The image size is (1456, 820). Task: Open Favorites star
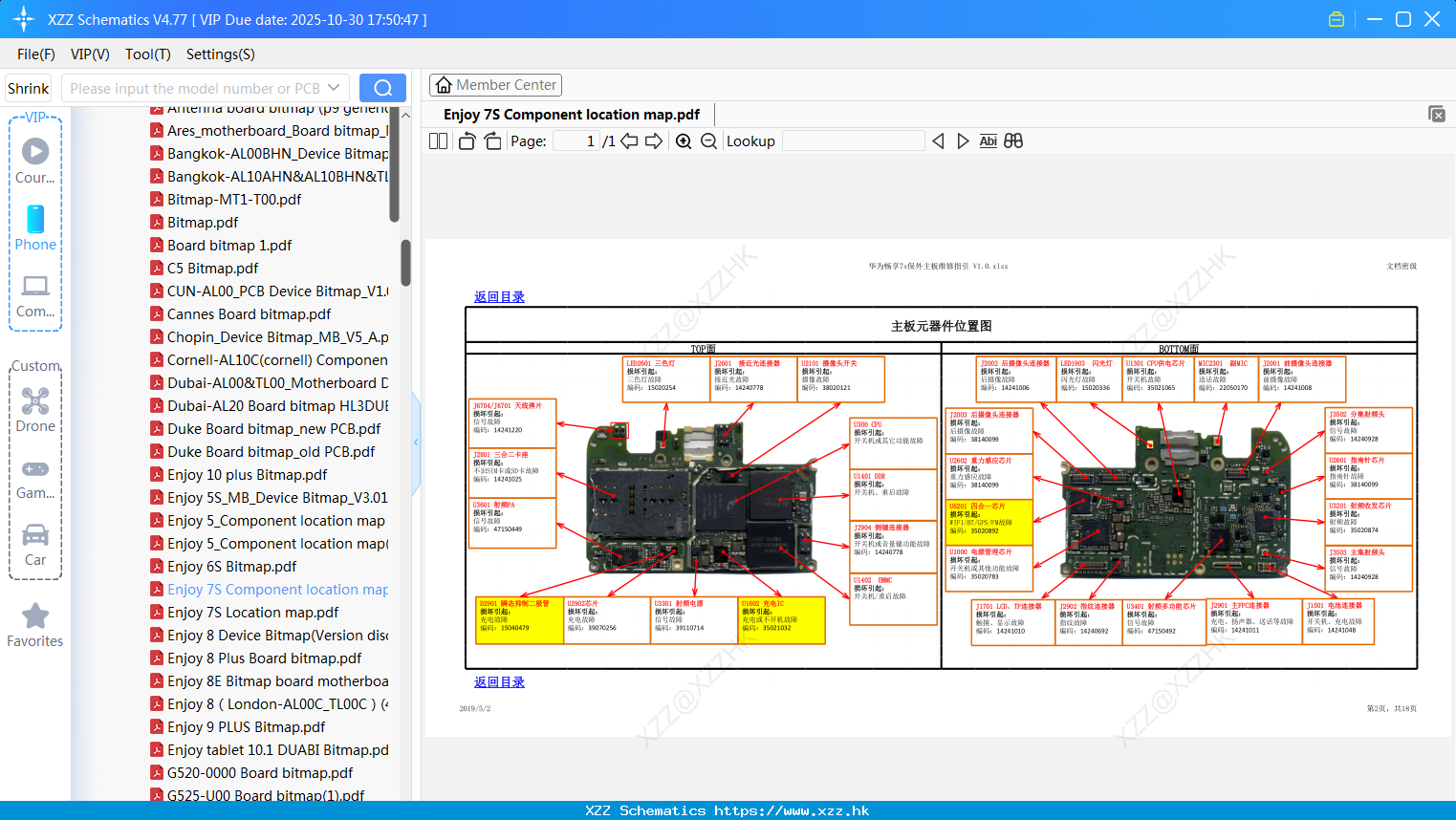[x=35, y=626]
